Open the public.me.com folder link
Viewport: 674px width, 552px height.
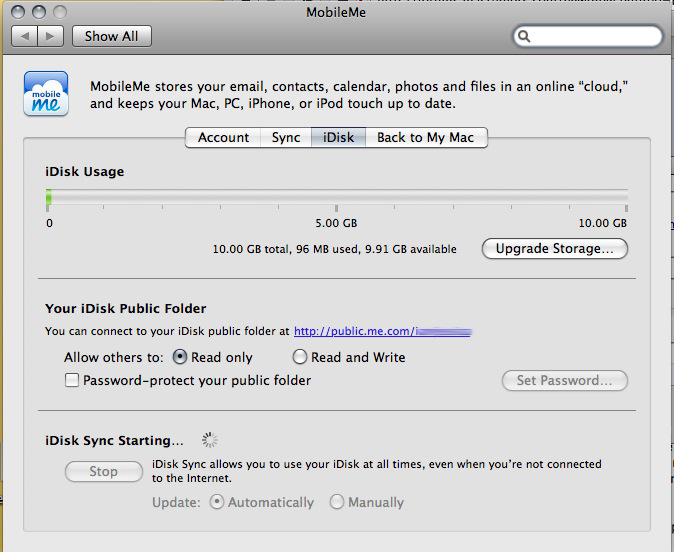tap(383, 331)
